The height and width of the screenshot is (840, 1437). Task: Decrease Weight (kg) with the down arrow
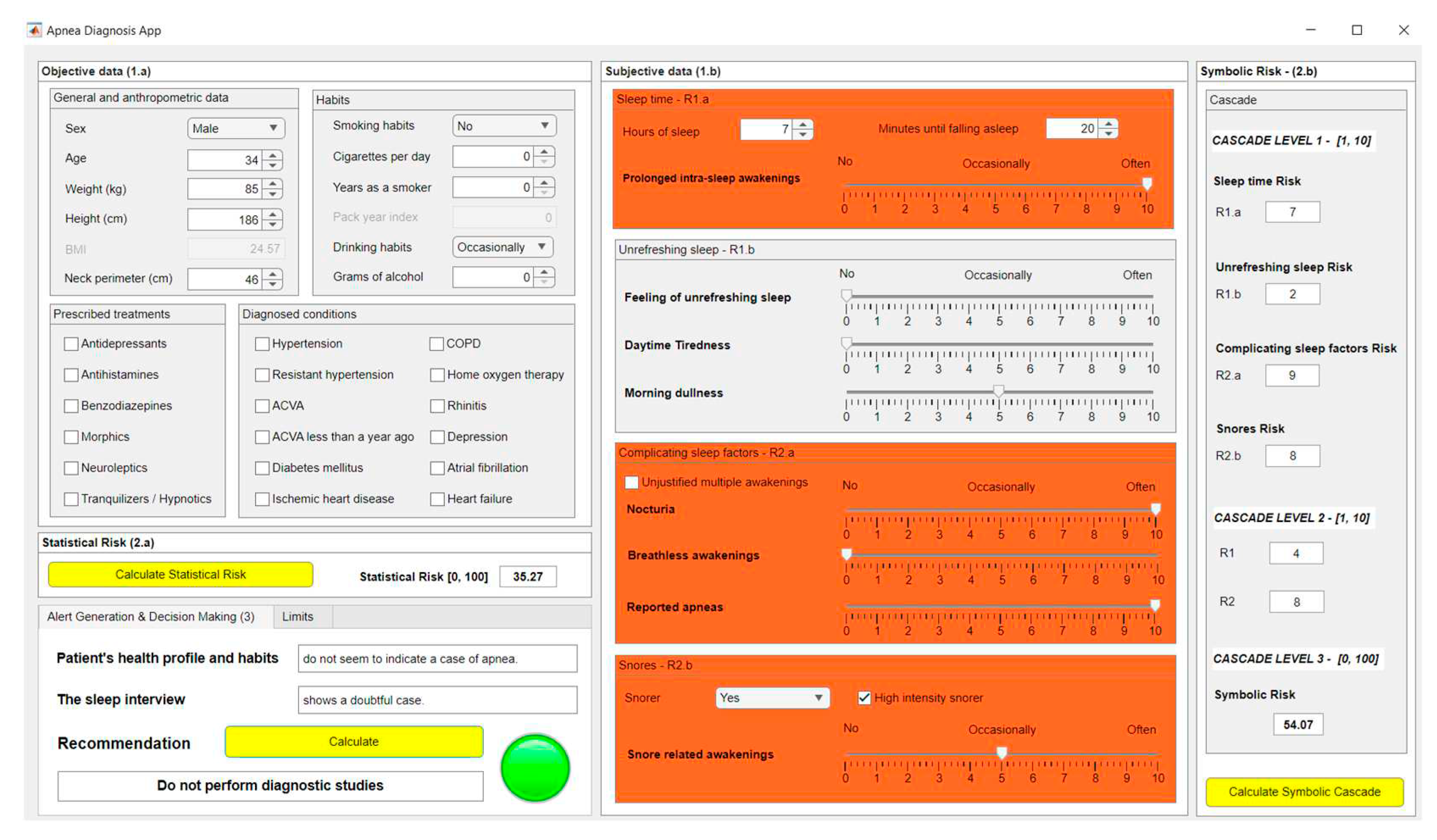(x=273, y=194)
